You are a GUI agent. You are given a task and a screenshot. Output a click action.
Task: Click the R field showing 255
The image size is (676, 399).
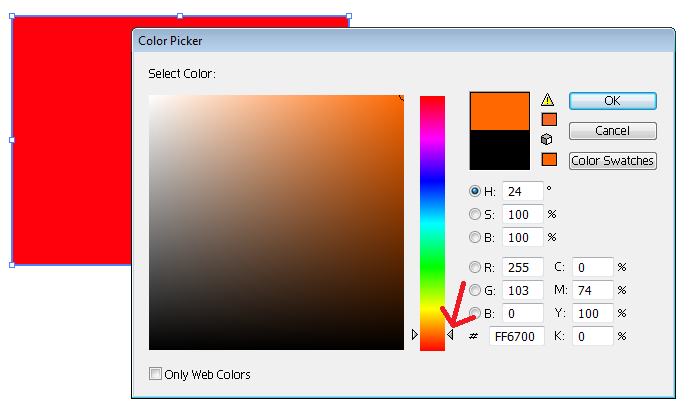point(523,267)
